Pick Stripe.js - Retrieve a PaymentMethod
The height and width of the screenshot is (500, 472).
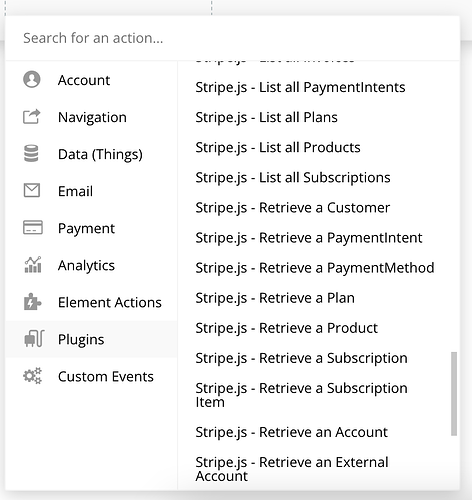(315, 268)
